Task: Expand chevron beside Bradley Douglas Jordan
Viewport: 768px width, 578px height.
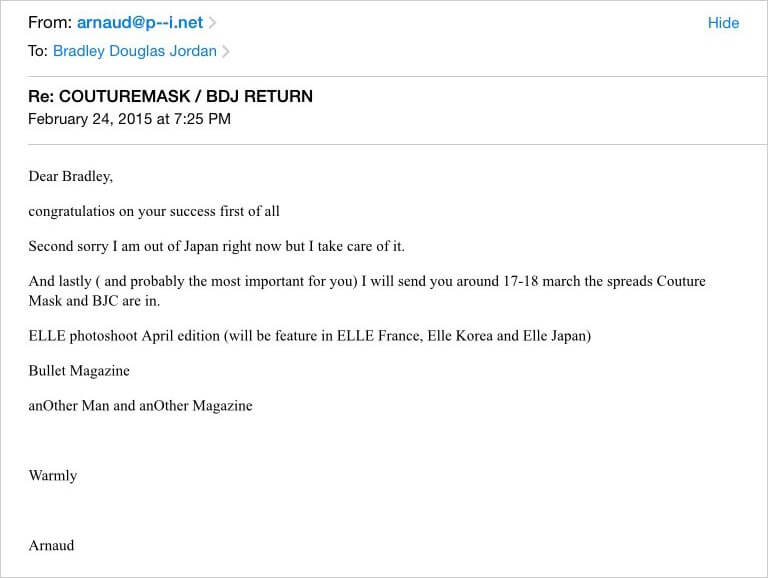Action: (x=226, y=51)
